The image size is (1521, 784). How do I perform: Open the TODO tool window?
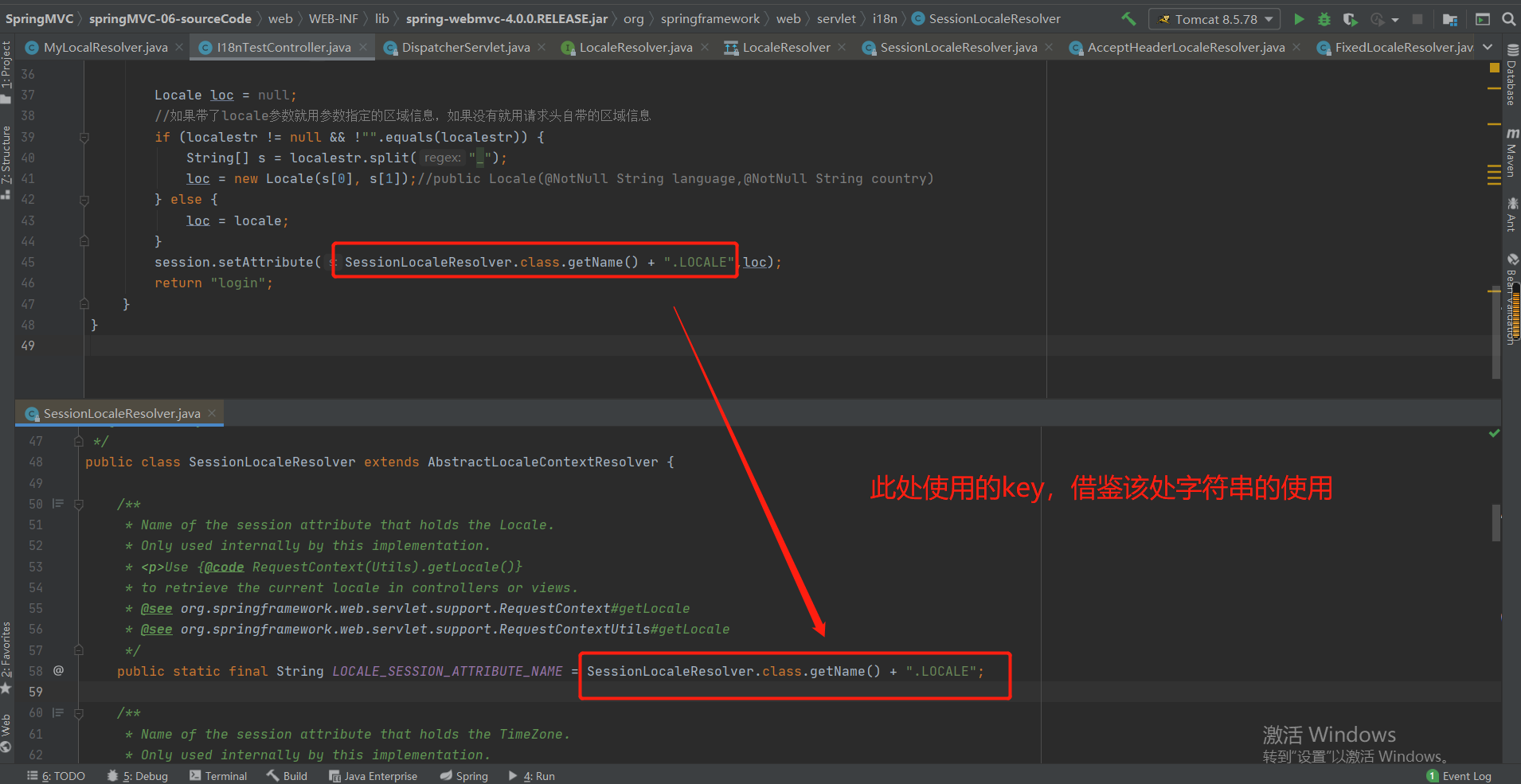[56, 776]
